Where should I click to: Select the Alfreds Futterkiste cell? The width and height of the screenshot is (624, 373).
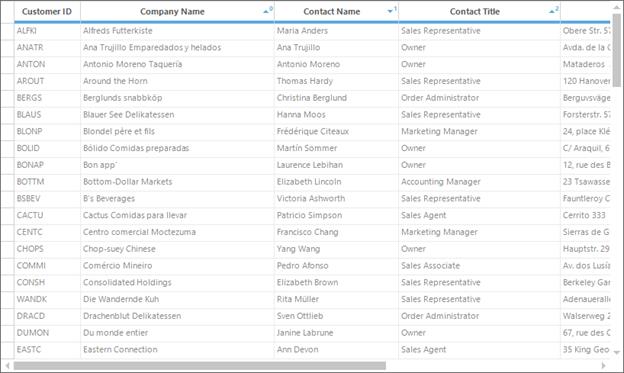click(x=177, y=31)
